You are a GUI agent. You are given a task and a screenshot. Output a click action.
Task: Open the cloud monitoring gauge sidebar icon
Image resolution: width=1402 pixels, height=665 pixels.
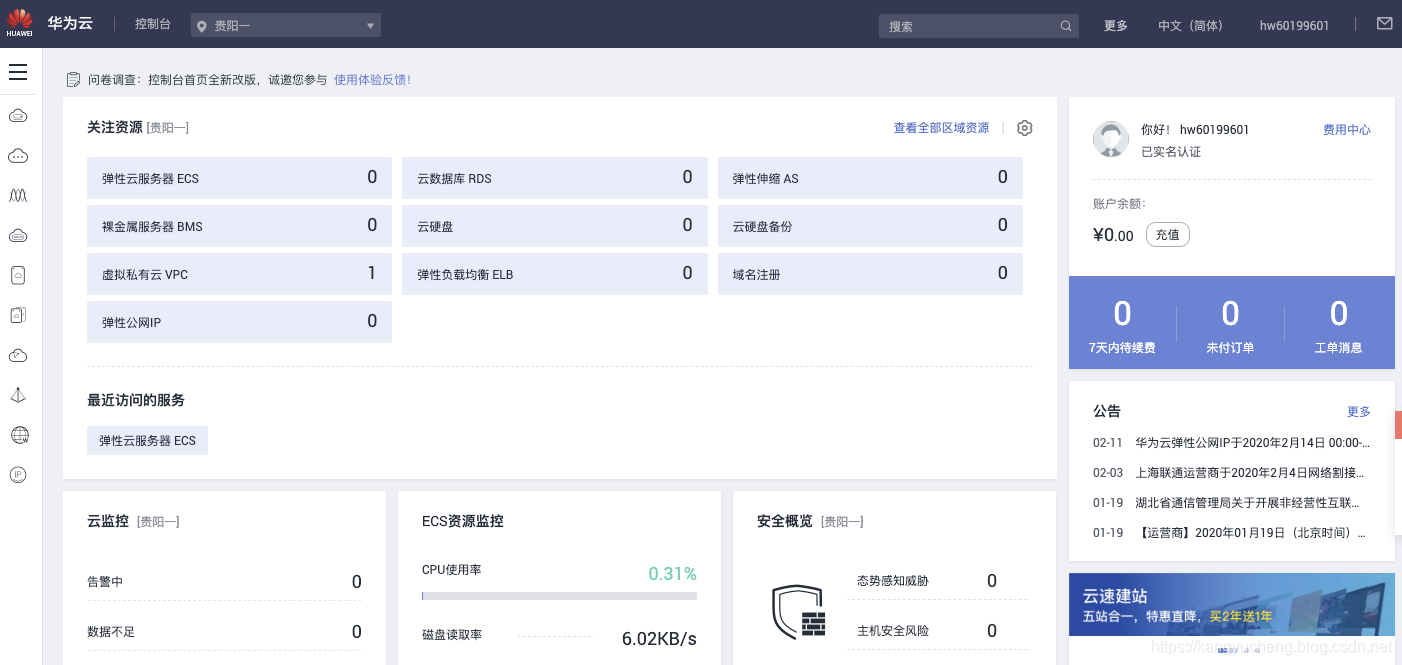(x=18, y=356)
